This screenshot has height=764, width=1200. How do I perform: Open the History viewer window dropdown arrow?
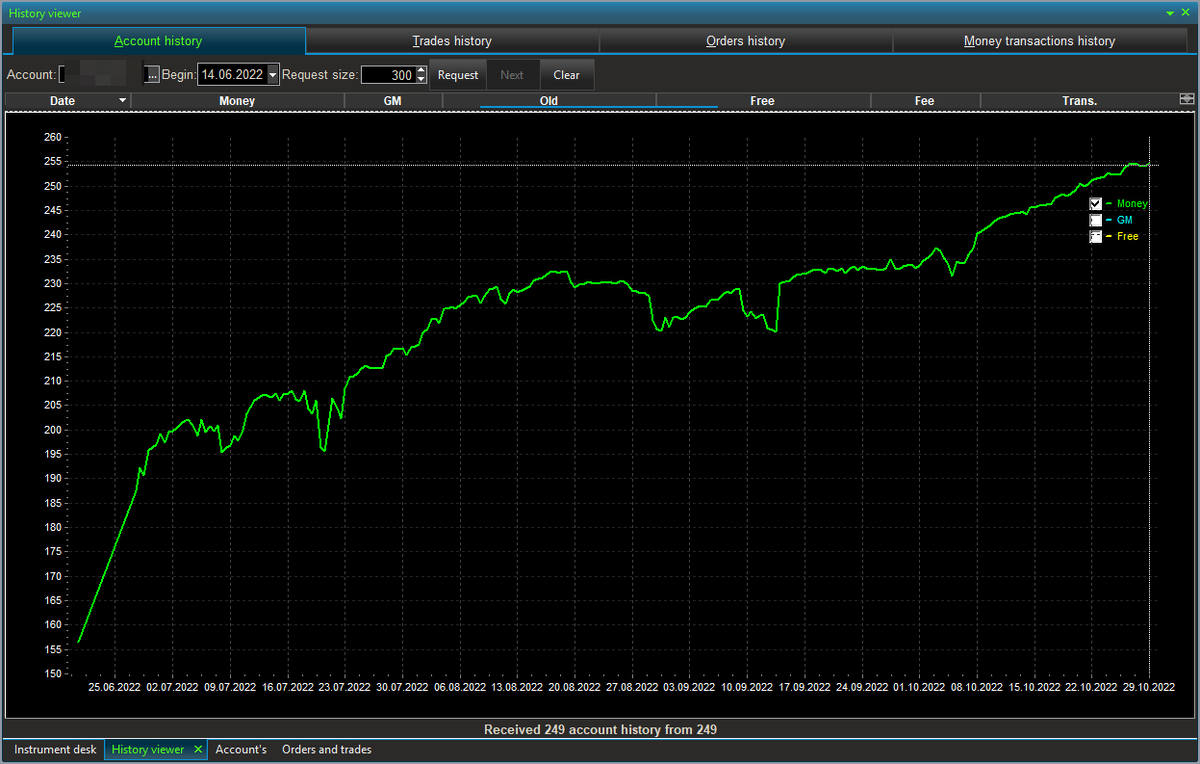1171,13
